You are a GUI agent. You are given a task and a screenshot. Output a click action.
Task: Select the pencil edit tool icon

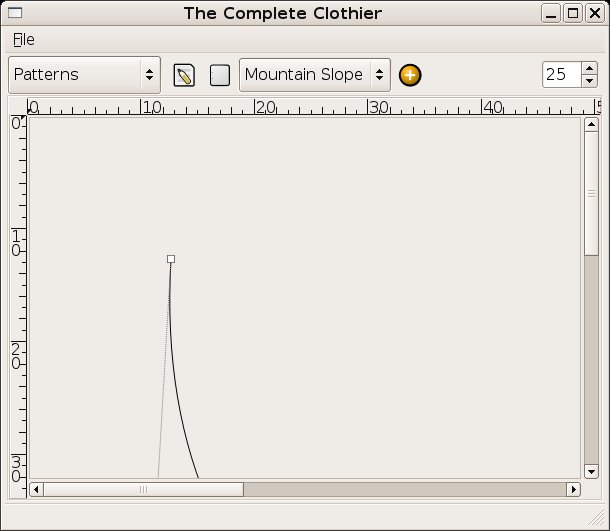coord(184,75)
